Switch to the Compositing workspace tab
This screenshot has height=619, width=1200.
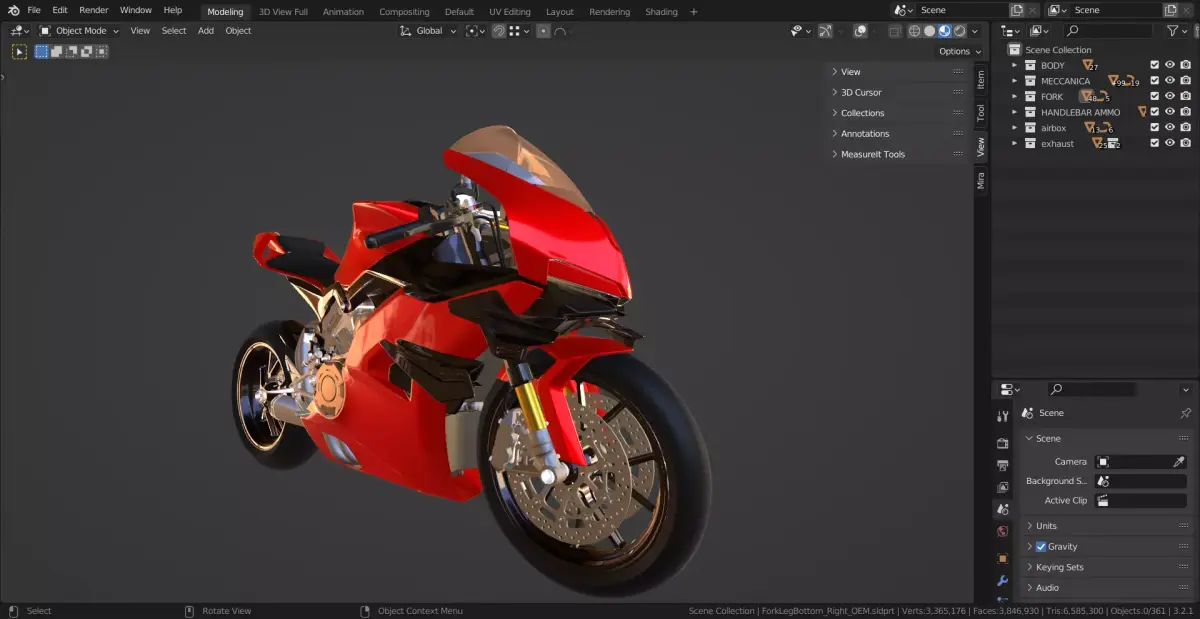pos(404,12)
